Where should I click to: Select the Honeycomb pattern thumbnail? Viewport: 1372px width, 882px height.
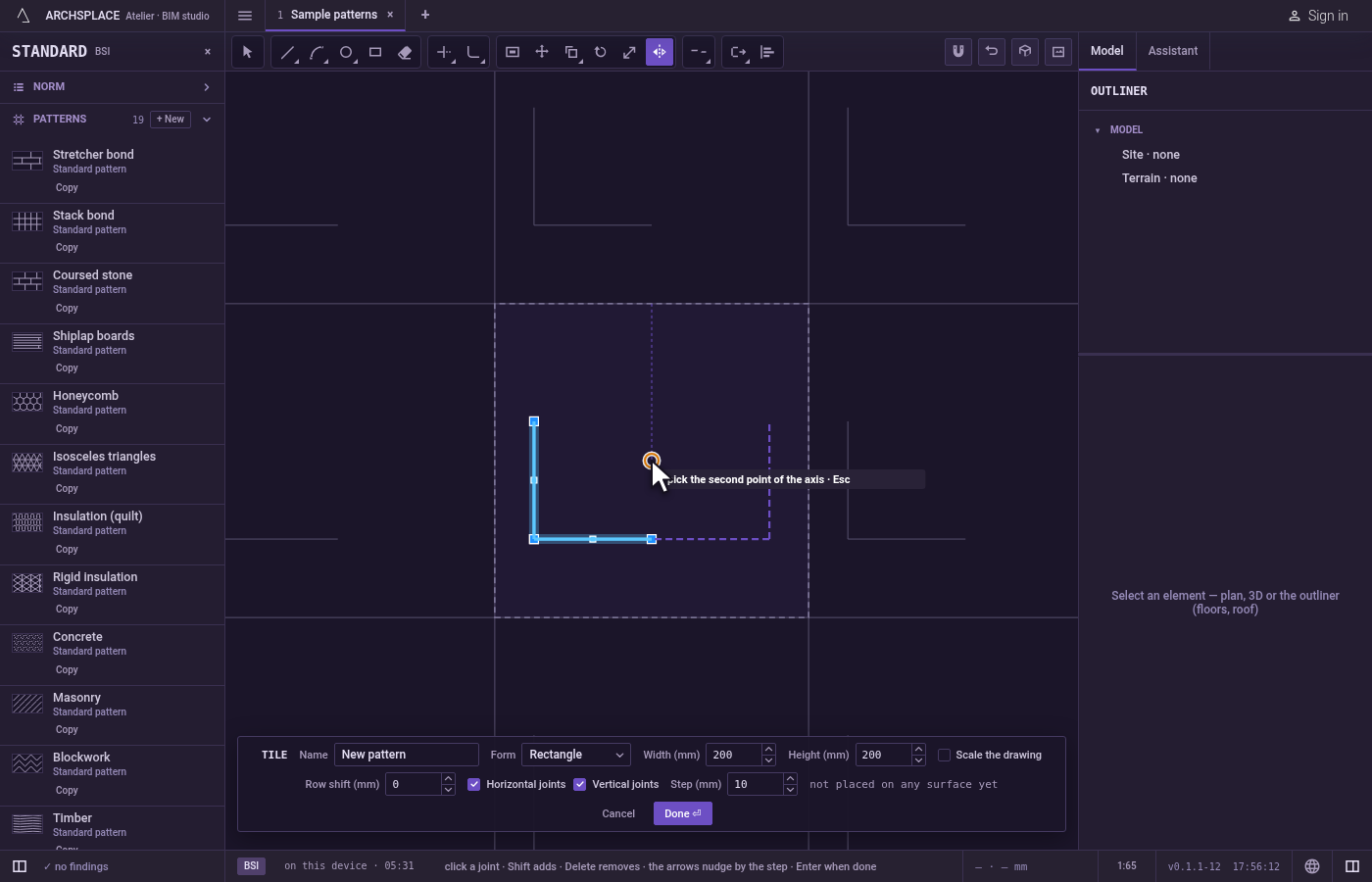coord(27,402)
